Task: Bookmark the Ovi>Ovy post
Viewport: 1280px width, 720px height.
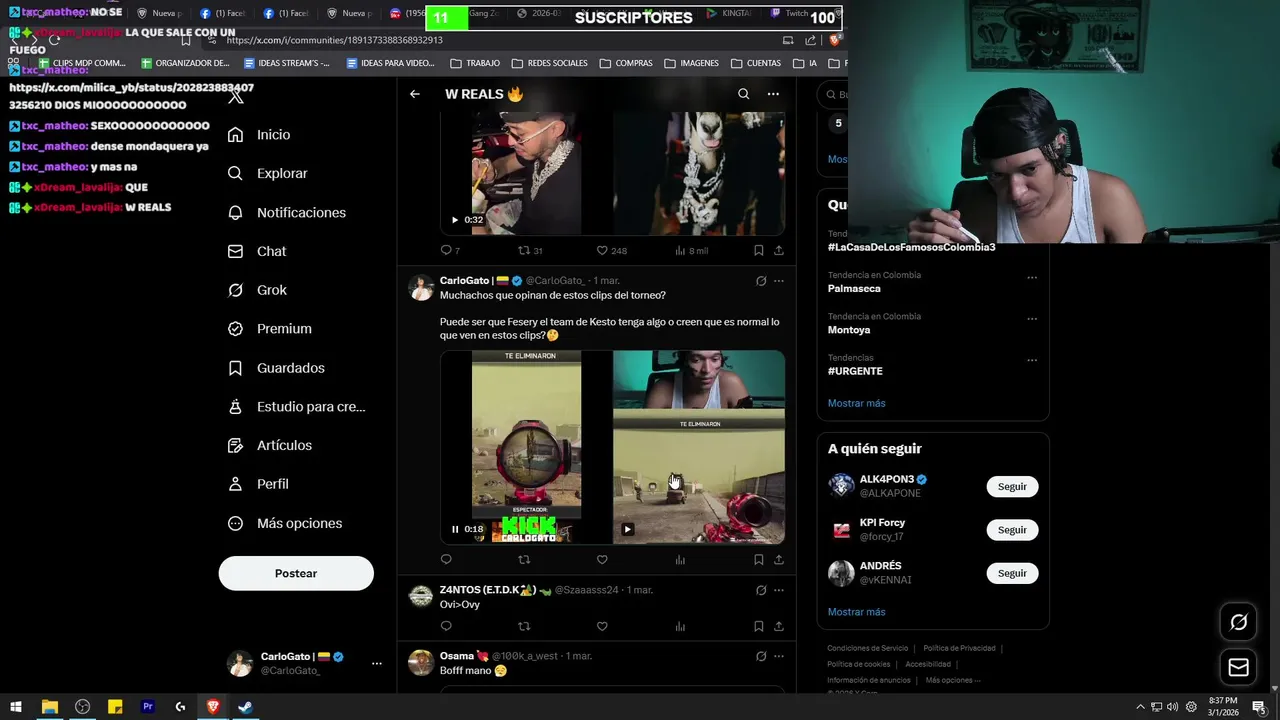Action: pyautogui.click(x=758, y=626)
